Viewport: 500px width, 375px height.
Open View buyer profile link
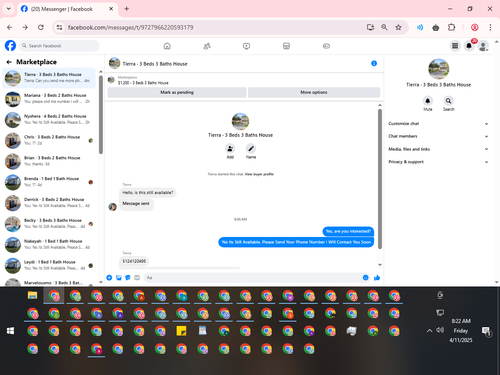pos(259,174)
